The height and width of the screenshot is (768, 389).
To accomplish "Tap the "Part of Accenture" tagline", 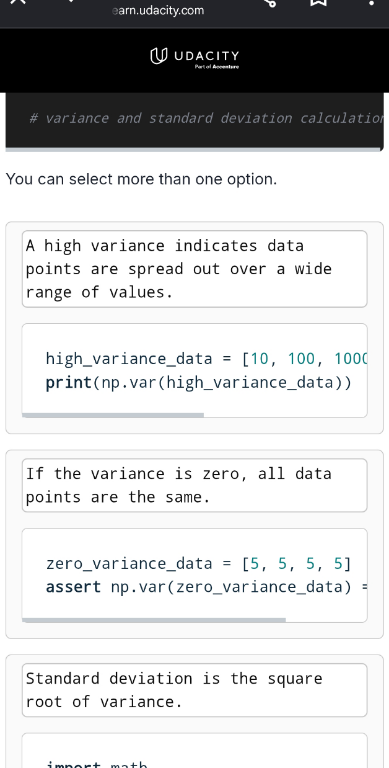I will coord(217,67).
